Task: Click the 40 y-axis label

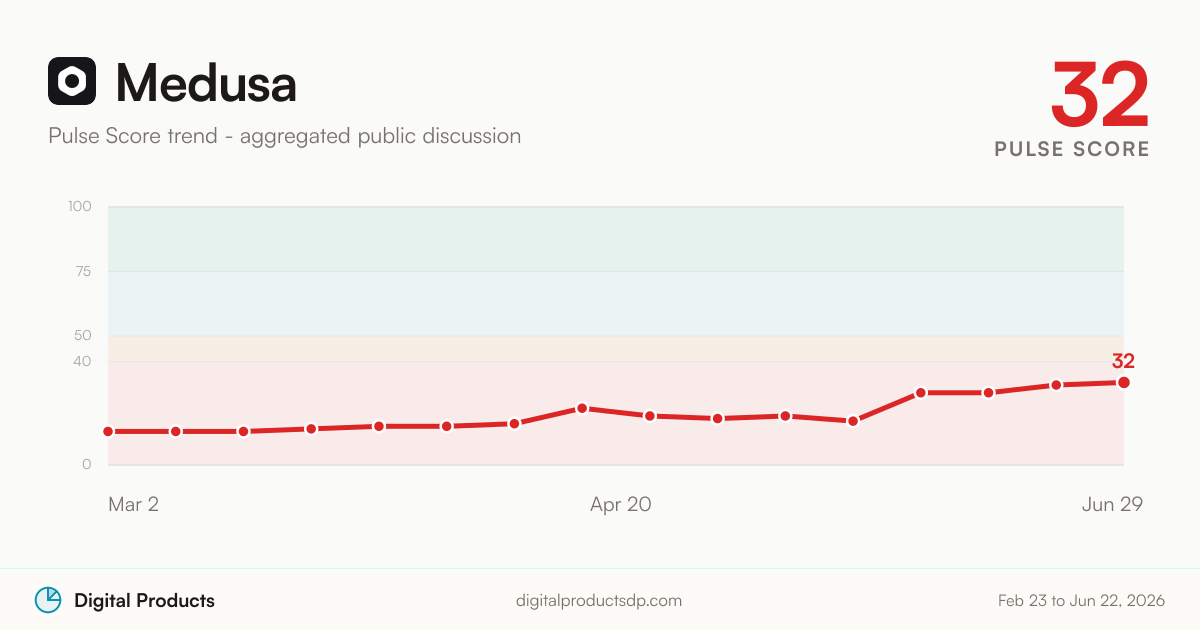Action: (81, 361)
